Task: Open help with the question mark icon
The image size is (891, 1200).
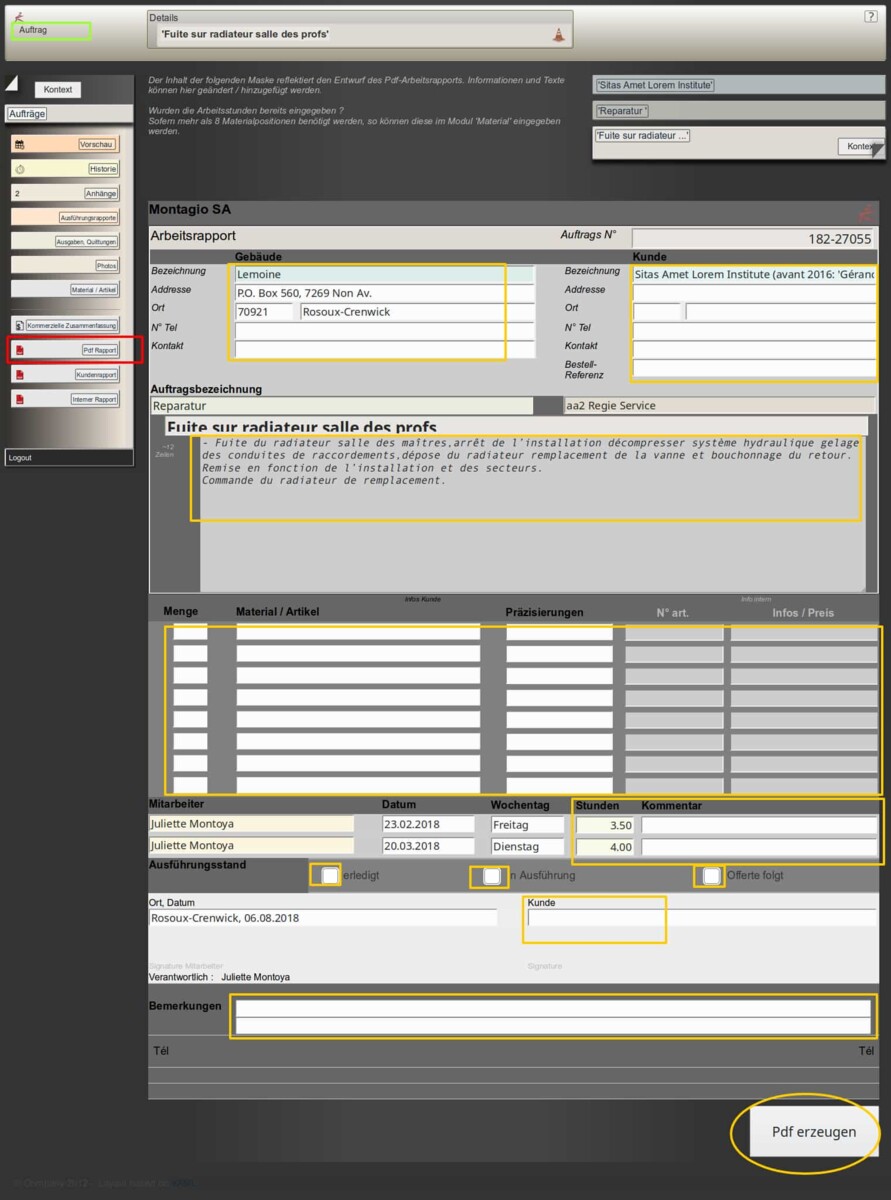Action: (870, 16)
